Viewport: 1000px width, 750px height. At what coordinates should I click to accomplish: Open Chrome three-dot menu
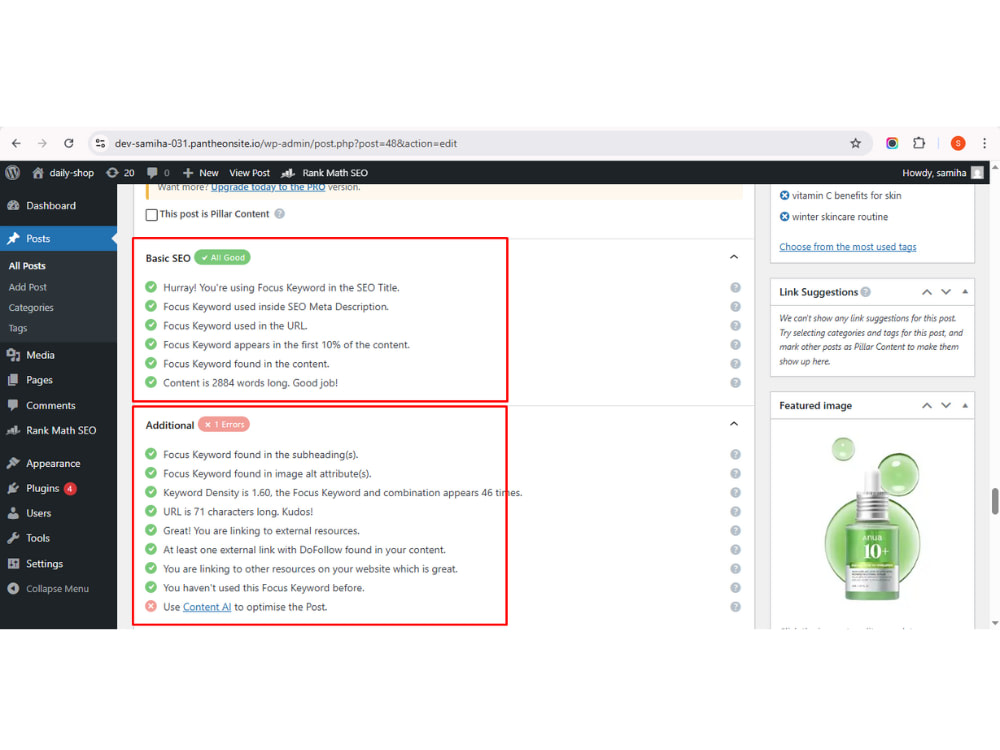[x=984, y=143]
